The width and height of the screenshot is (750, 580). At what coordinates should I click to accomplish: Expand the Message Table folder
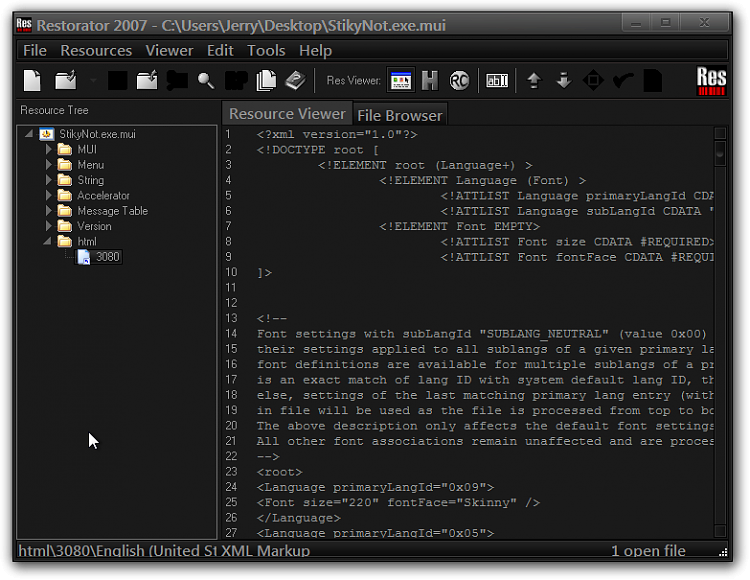(x=48, y=210)
